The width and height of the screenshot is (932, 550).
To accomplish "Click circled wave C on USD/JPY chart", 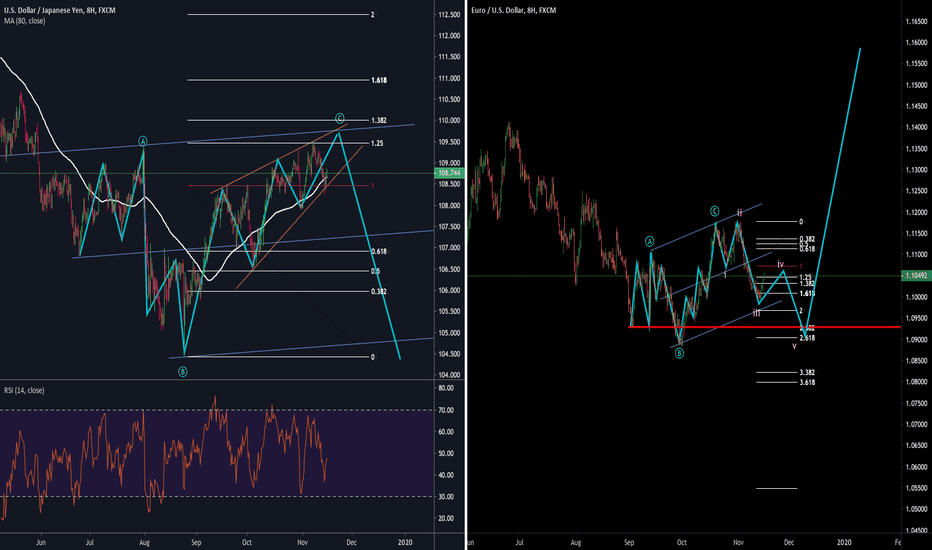I will tap(340, 118).
